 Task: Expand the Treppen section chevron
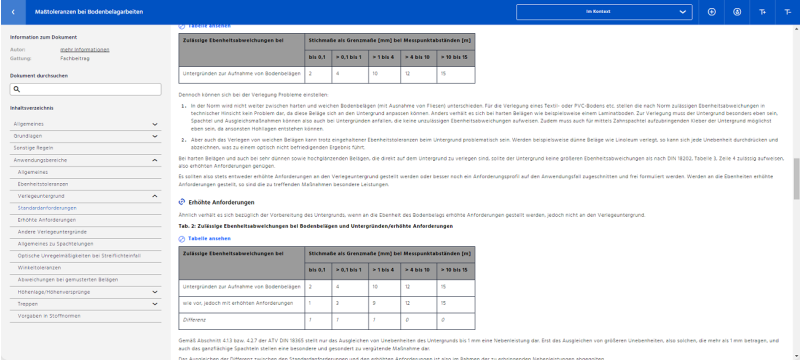[155, 304]
